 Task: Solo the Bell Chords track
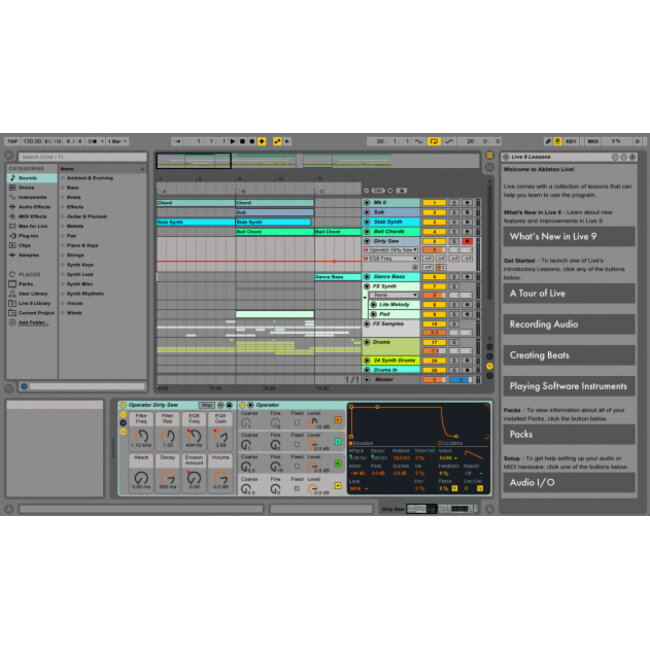[454, 232]
